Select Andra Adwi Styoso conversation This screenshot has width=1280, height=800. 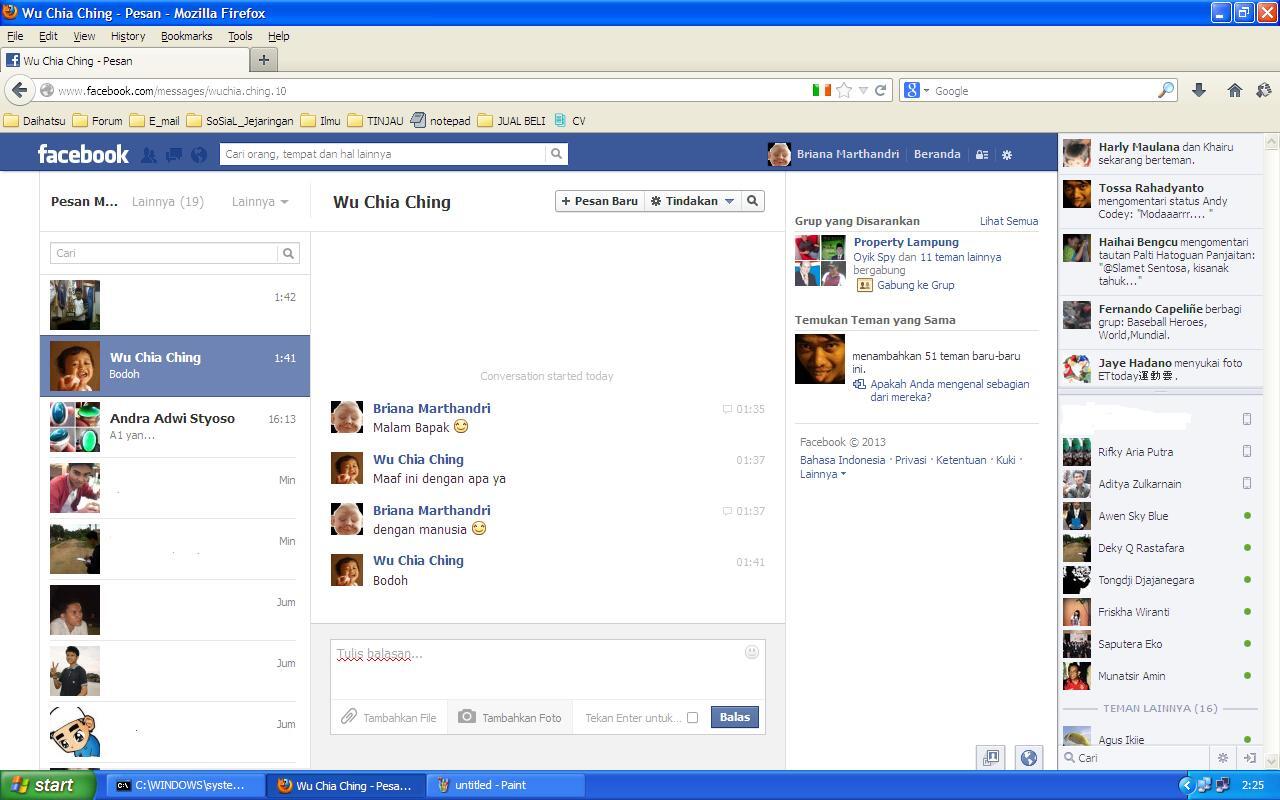[x=175, y=427]
